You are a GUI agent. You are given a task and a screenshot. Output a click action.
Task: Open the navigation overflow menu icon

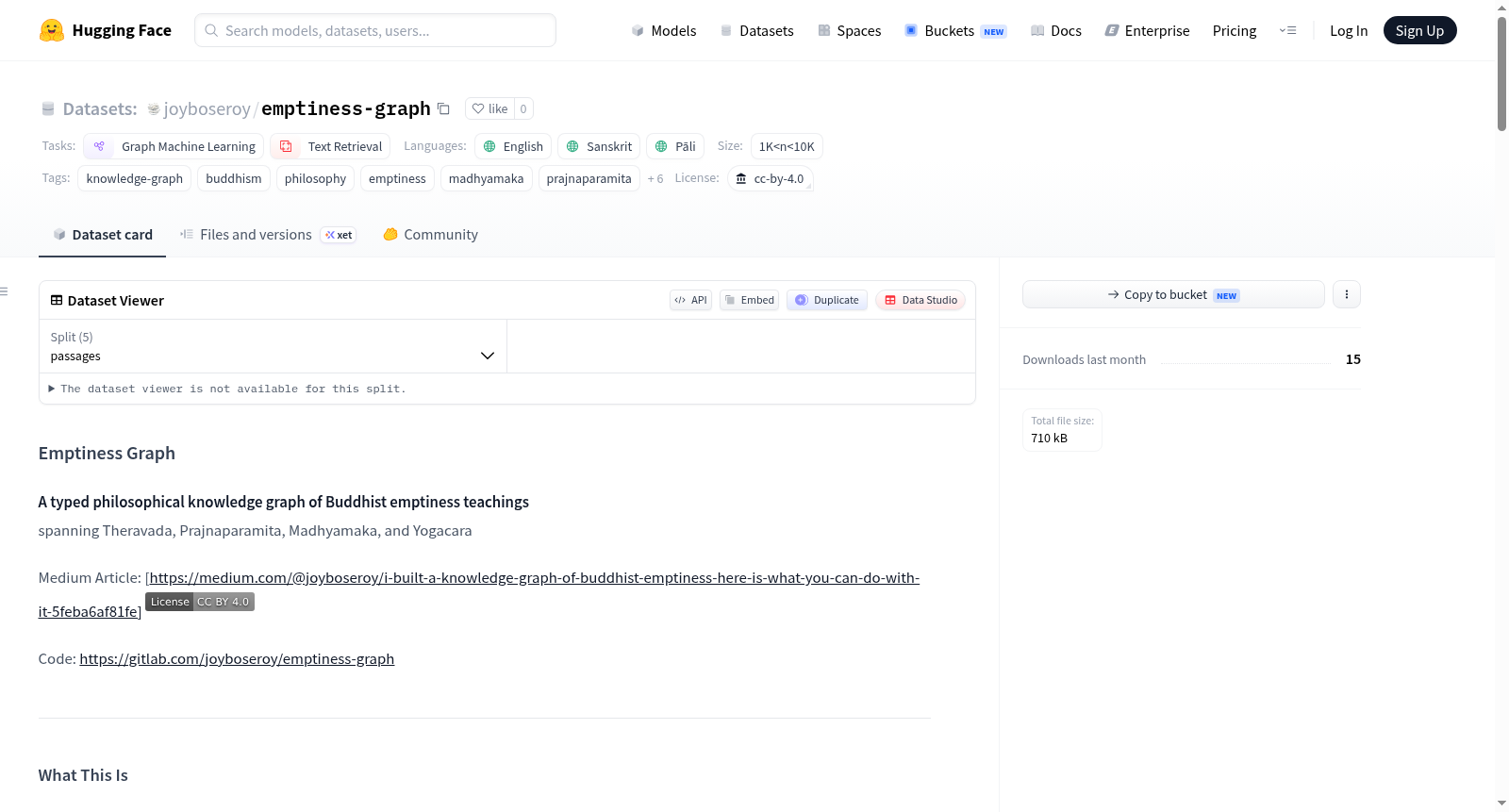tap(1287, 30)
